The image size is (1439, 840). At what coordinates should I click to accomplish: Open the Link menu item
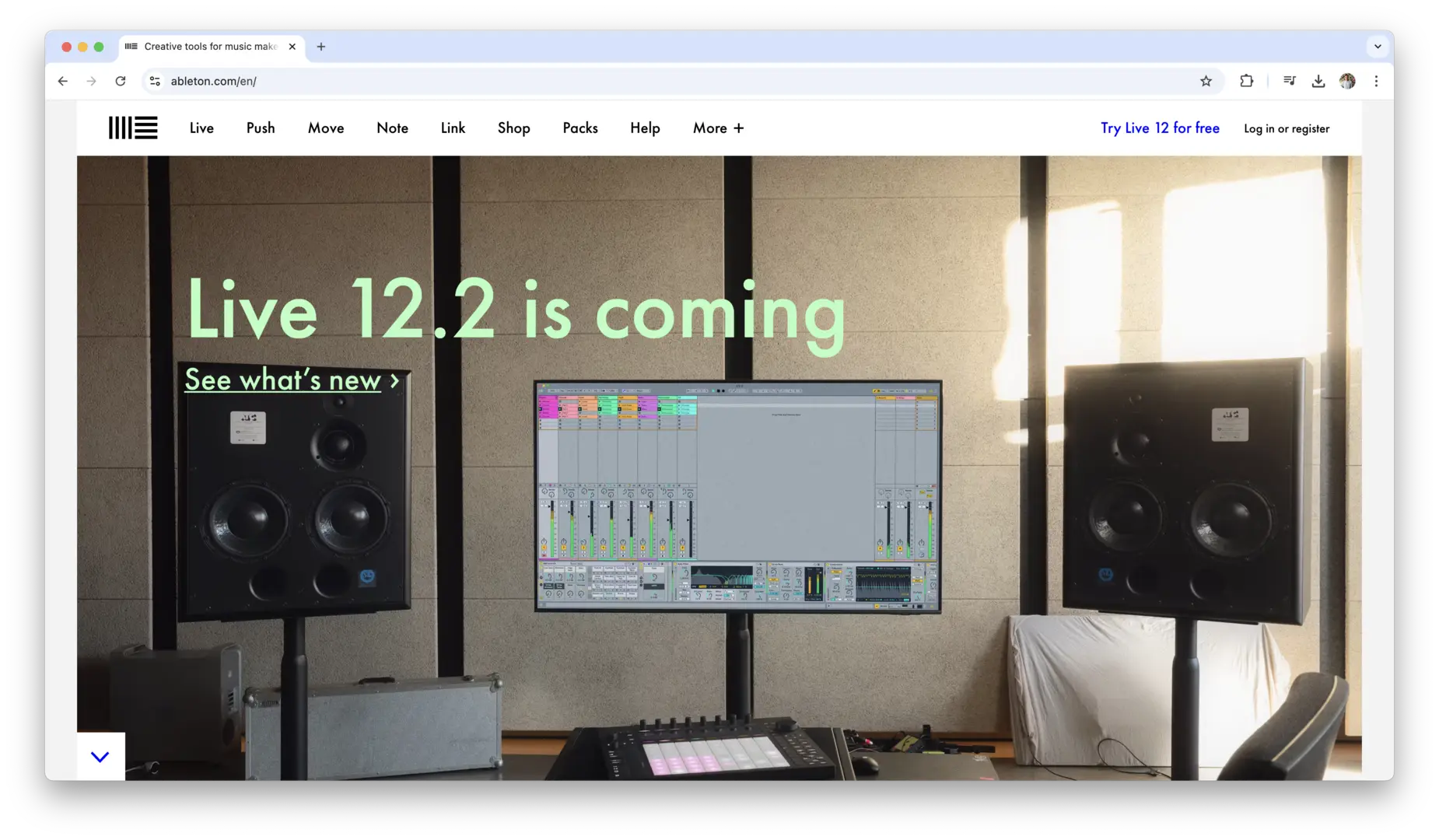[x=453, y=128]
